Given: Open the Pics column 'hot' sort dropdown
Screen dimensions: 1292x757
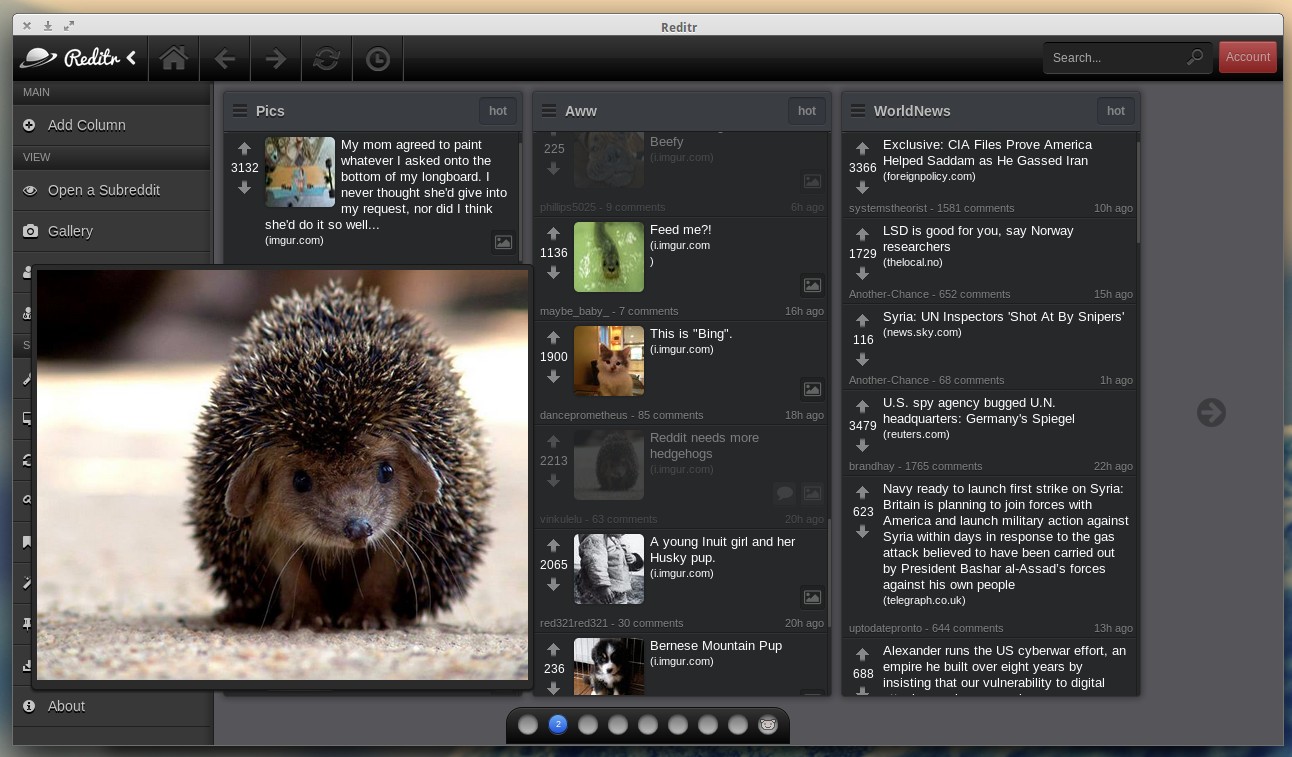Looking at the screenshot, I should [498, 111].
